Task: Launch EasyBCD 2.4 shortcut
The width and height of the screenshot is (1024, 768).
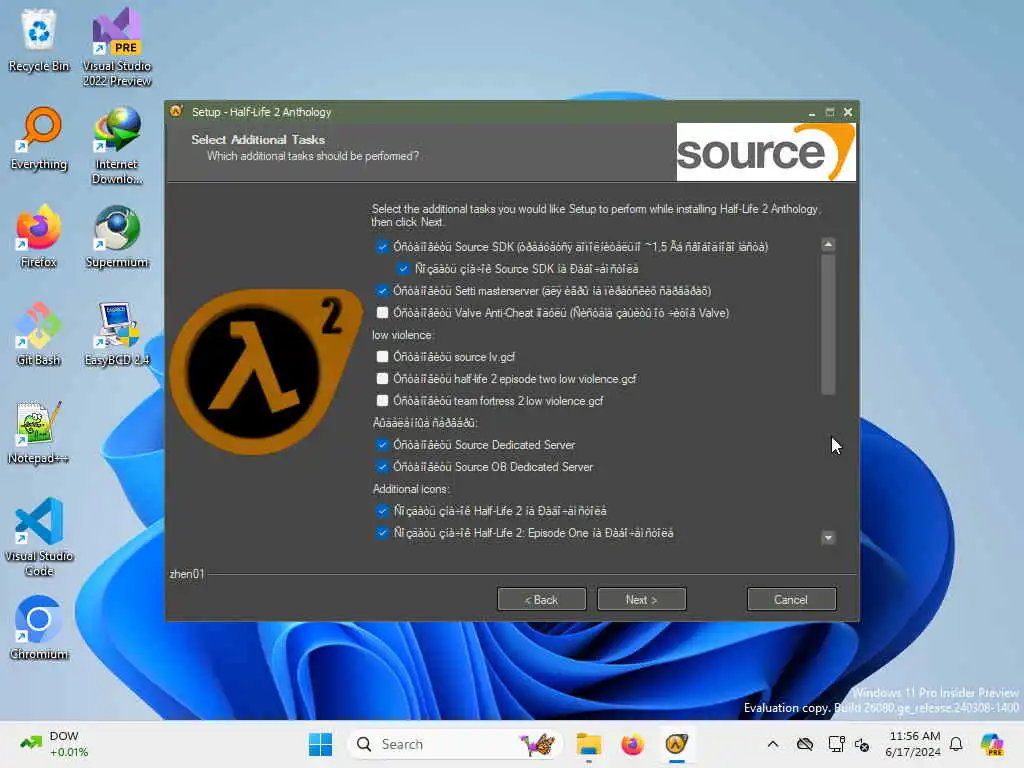Action: pyautogui.click(x=117, y=334)
